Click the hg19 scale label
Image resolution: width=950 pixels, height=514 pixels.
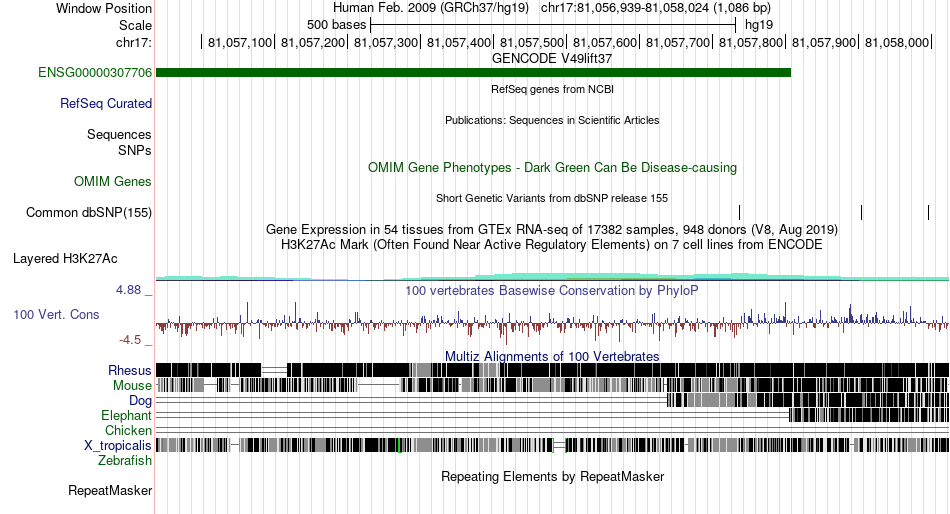click(759, 25)
